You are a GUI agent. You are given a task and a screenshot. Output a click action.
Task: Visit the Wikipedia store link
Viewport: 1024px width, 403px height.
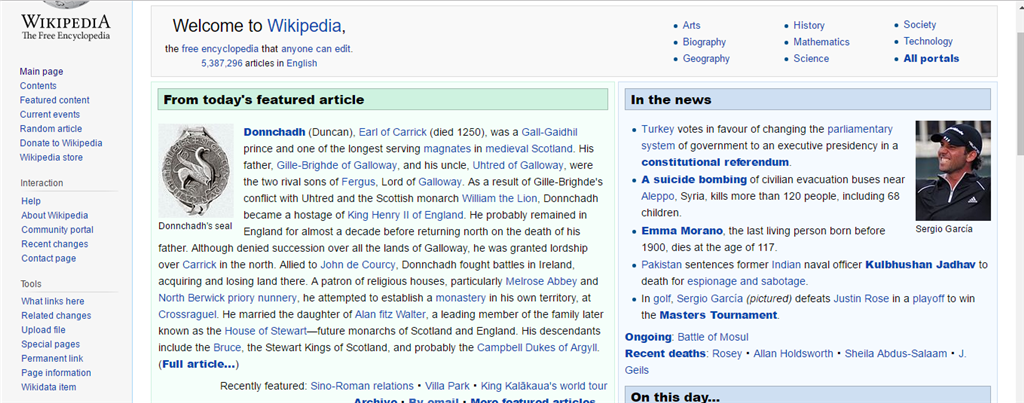click(x=51, y=158)
